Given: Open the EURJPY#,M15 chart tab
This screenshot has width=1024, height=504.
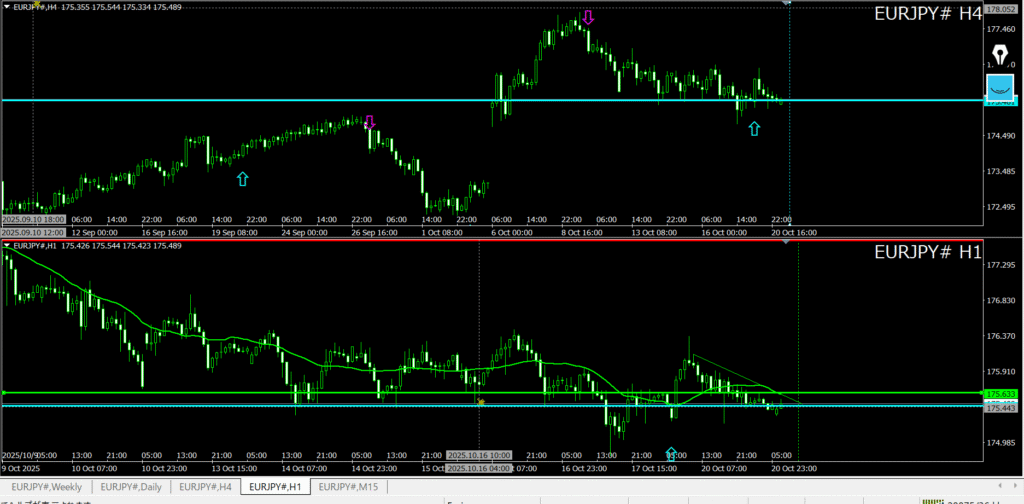Looking at the screenshot, I should pyautogui.click(x=344, y=486).
